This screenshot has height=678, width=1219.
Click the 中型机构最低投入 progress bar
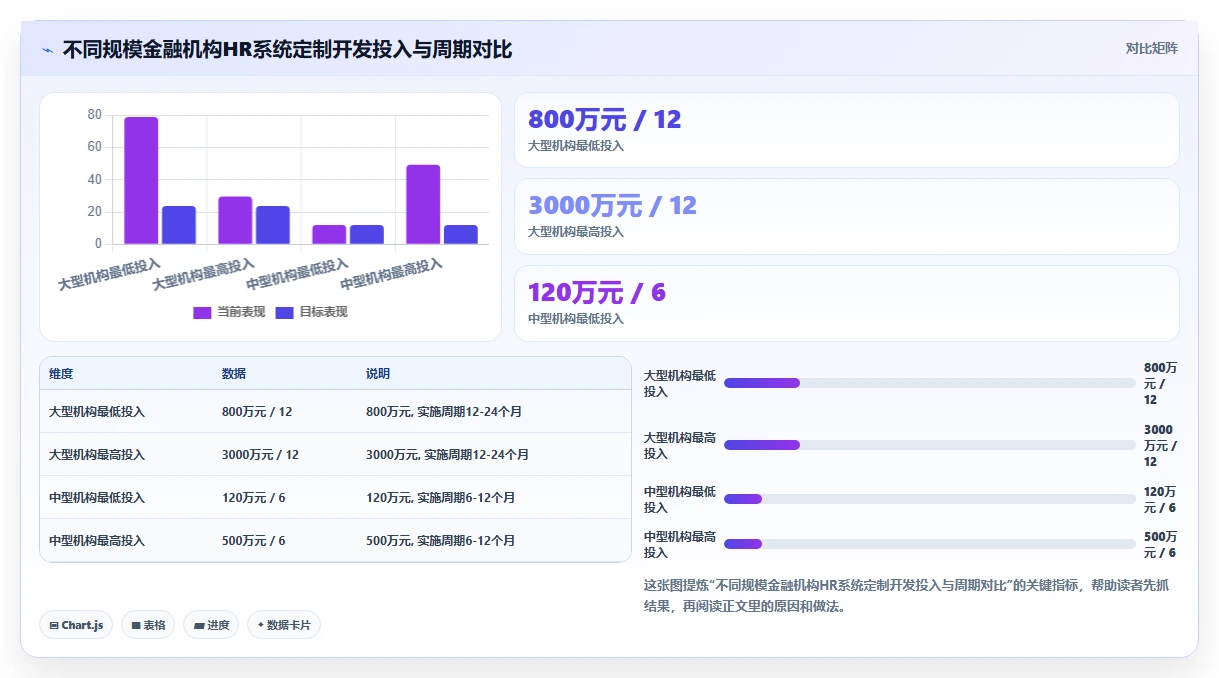click(929, 499)
